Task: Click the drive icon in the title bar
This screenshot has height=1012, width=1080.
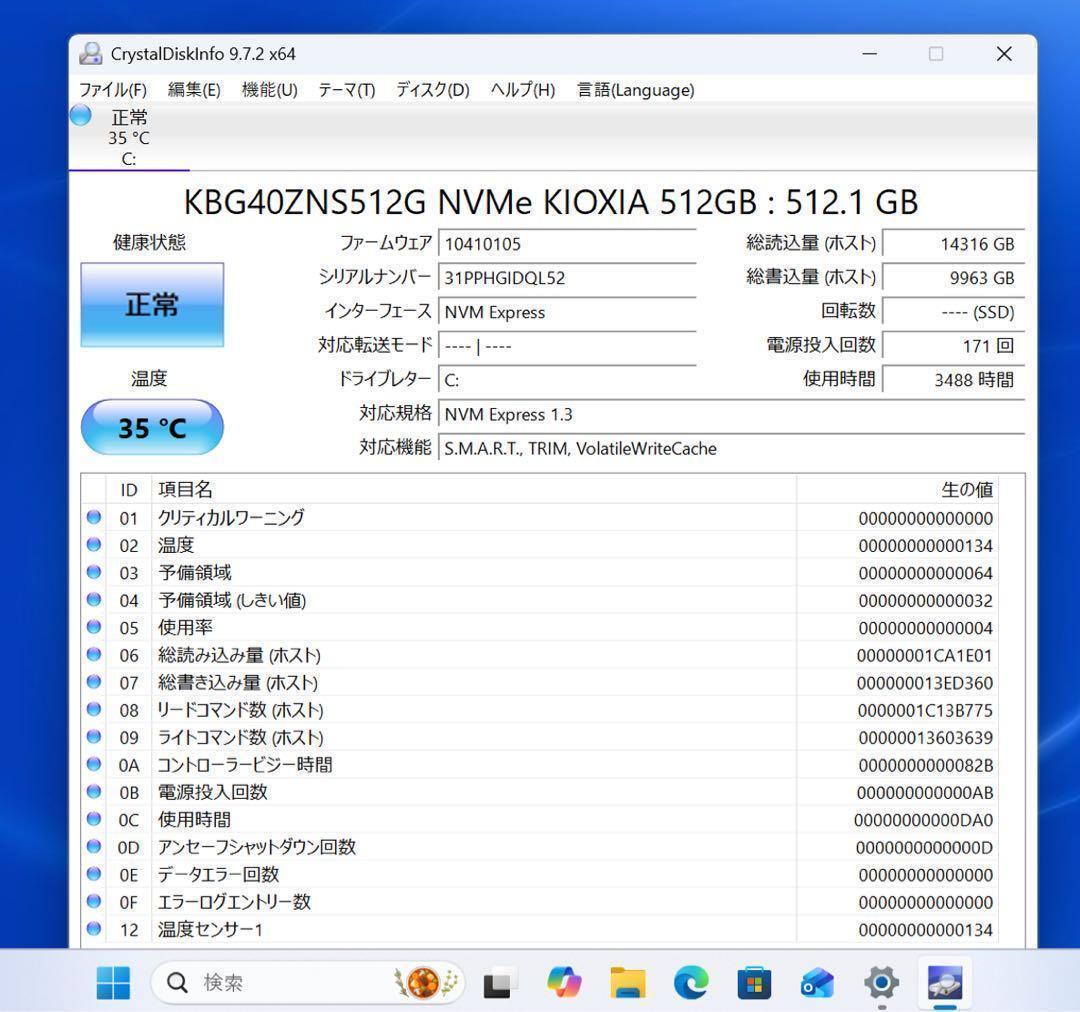Action: [x=94, y=53]
